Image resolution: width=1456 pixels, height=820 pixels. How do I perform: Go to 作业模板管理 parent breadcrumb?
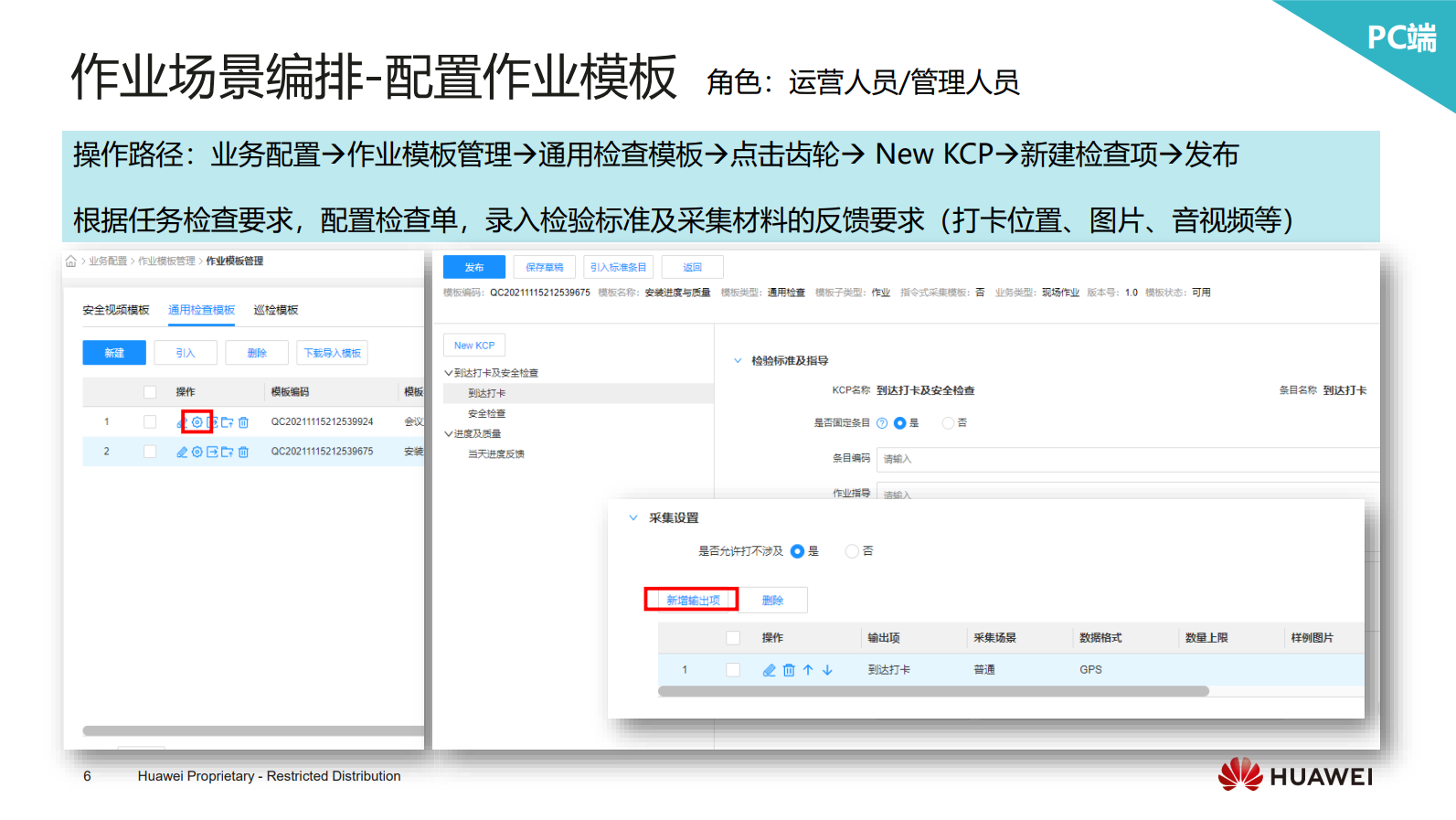[x=166, y=261]
